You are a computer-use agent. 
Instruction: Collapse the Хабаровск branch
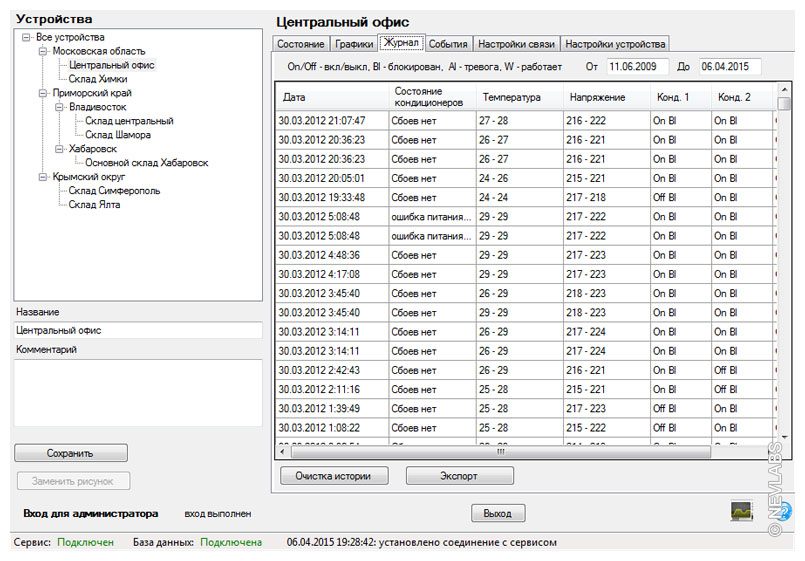tap(60, 149)
